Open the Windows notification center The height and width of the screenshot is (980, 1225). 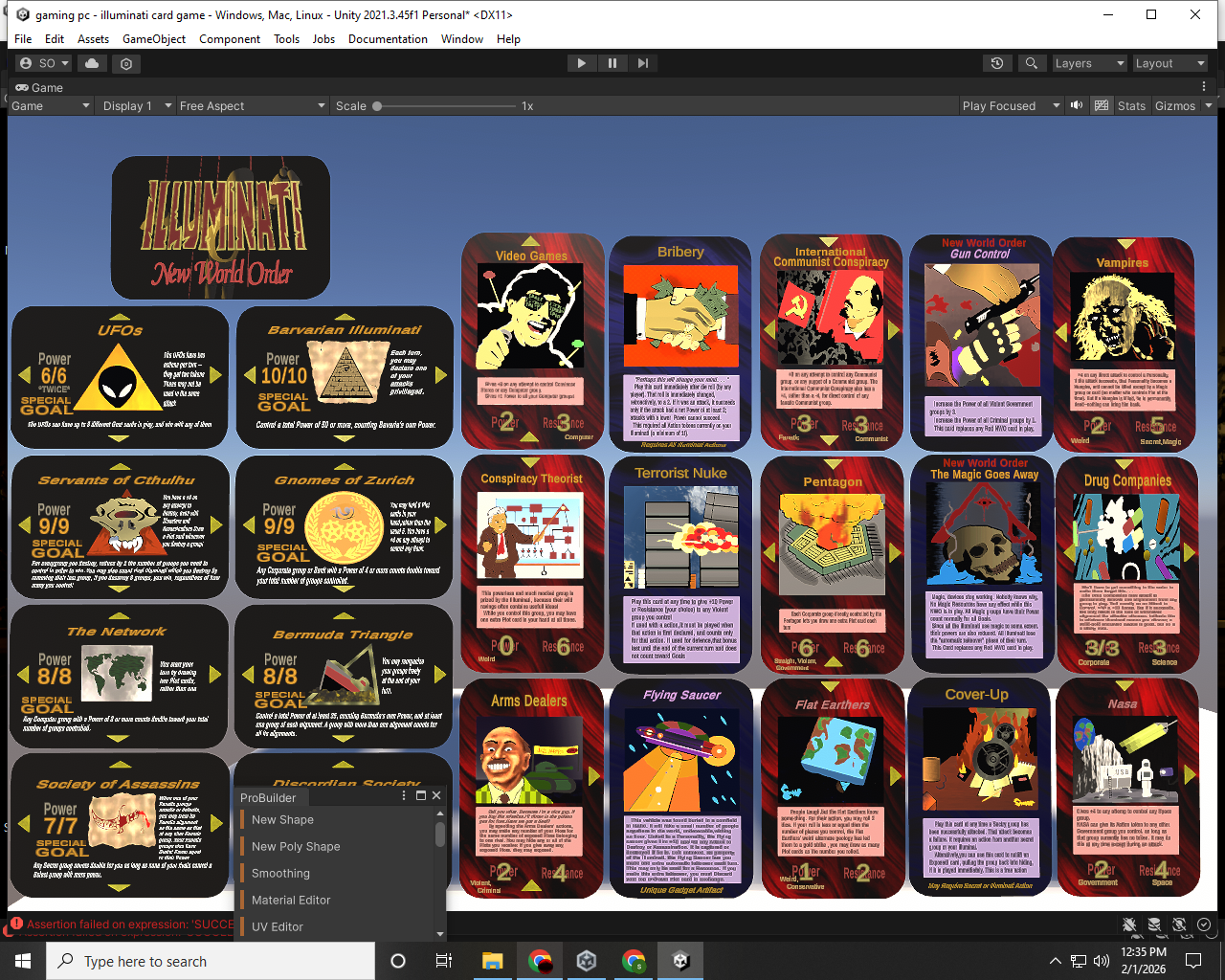(1193, 961)
